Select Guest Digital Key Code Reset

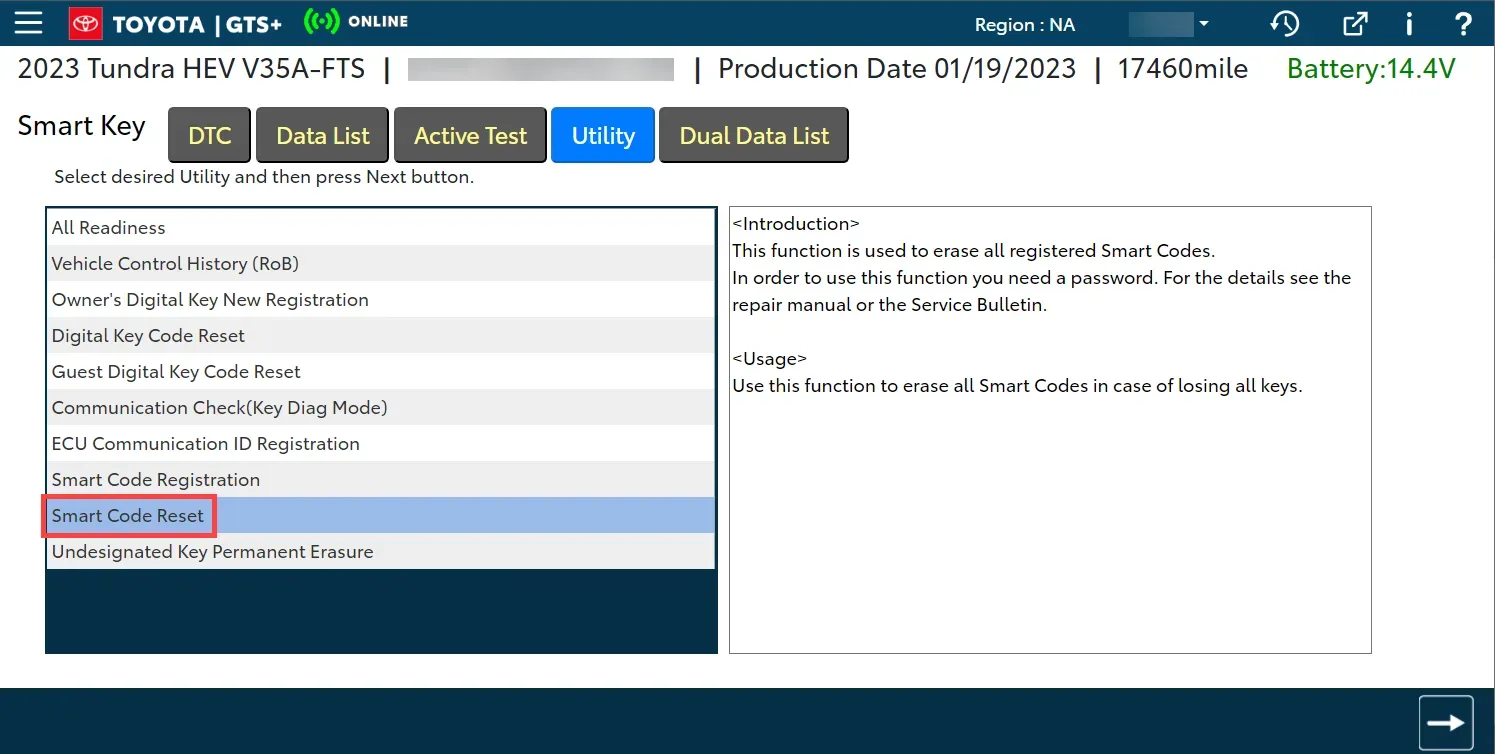pyautogui.click(x=381, y=371)
